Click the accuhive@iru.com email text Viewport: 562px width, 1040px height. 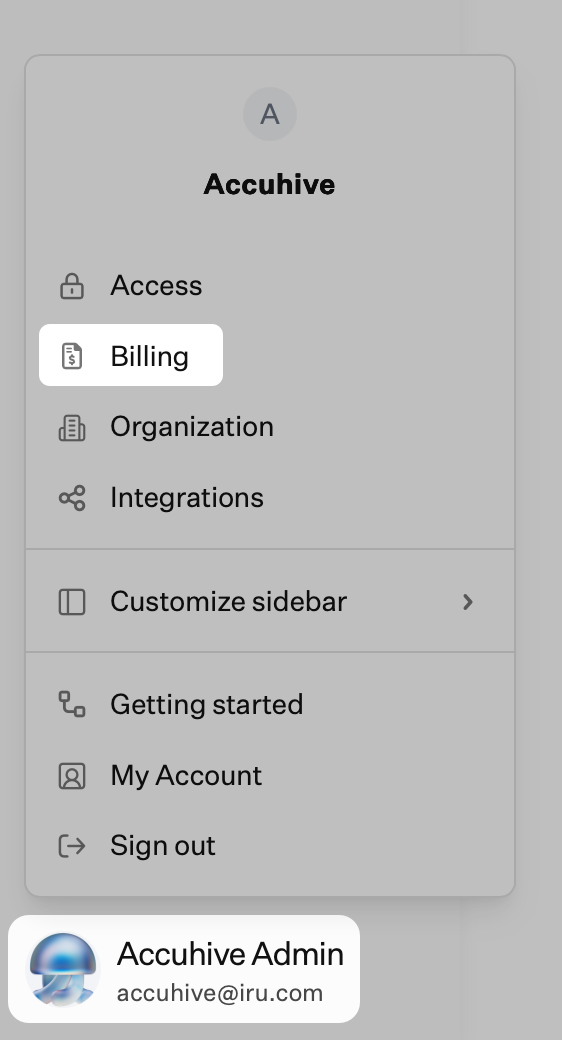pos(220,993)
